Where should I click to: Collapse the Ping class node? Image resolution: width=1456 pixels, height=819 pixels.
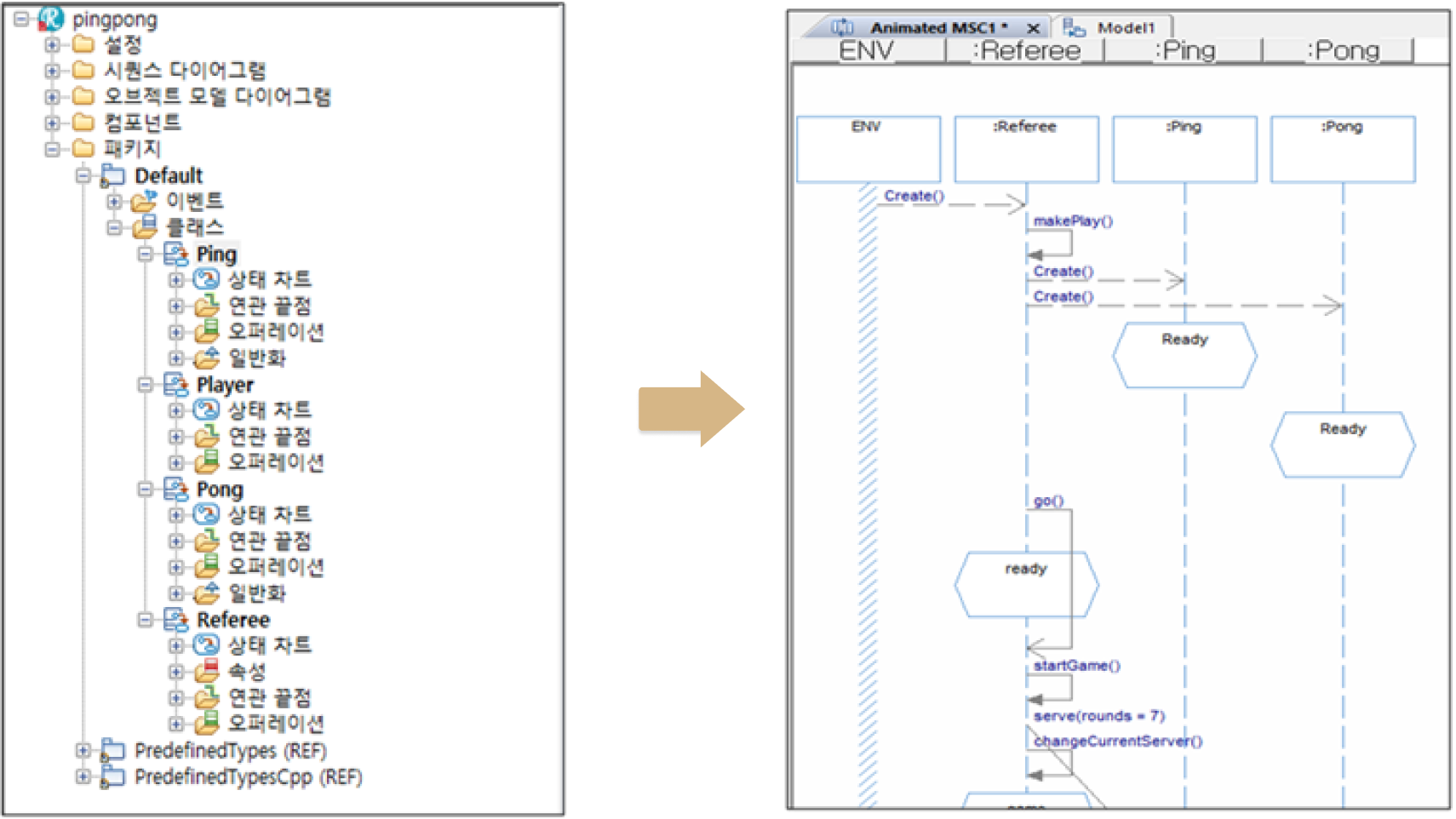click(146, 254)
